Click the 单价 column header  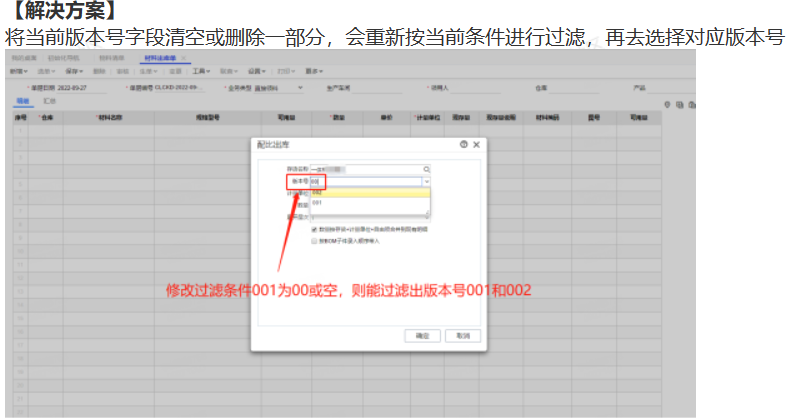coord(386,117)
